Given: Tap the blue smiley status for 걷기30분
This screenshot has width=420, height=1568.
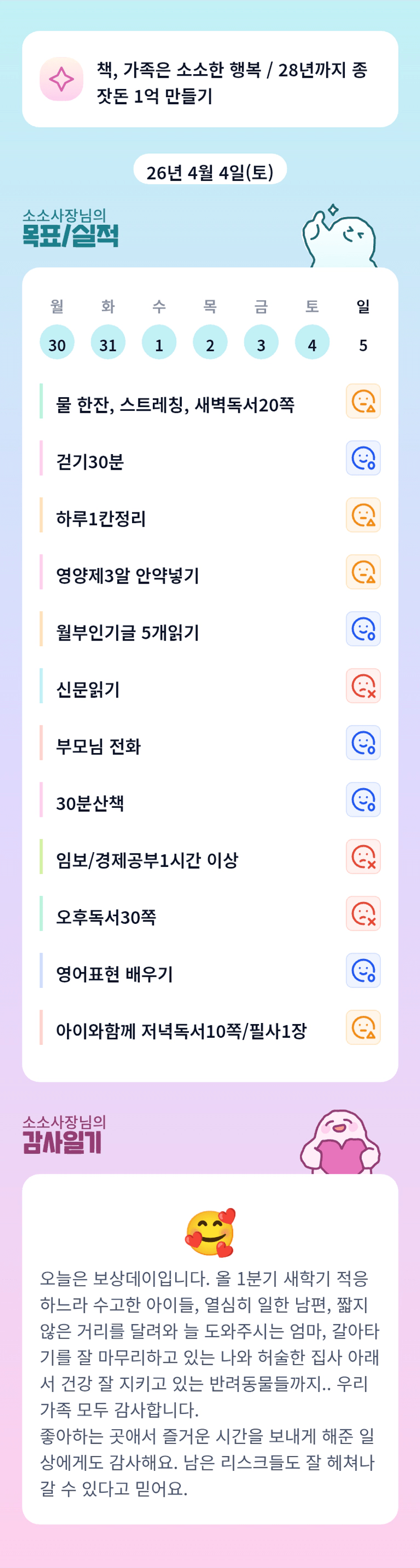Looking at the screenshot, I should point(363,458).
